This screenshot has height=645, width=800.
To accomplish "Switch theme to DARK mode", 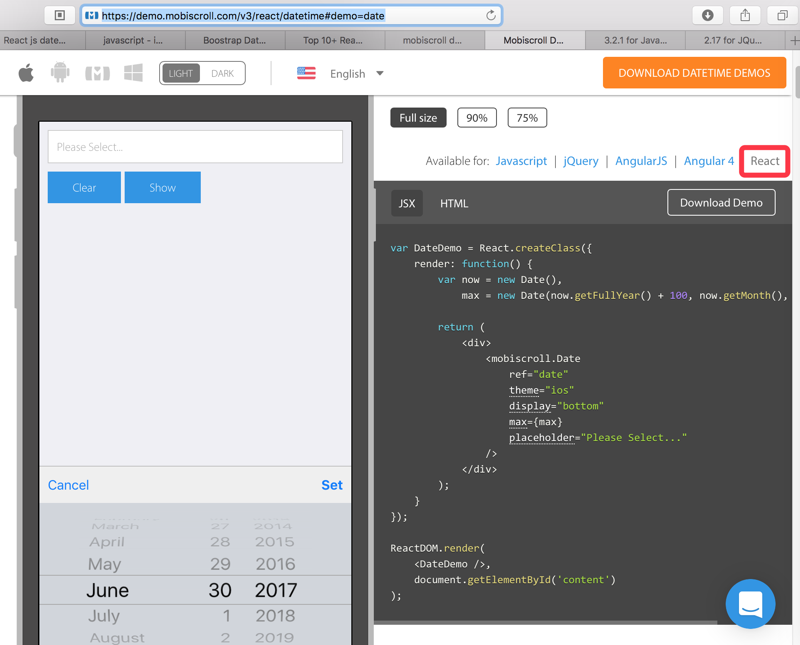I will tap(224, 72).
